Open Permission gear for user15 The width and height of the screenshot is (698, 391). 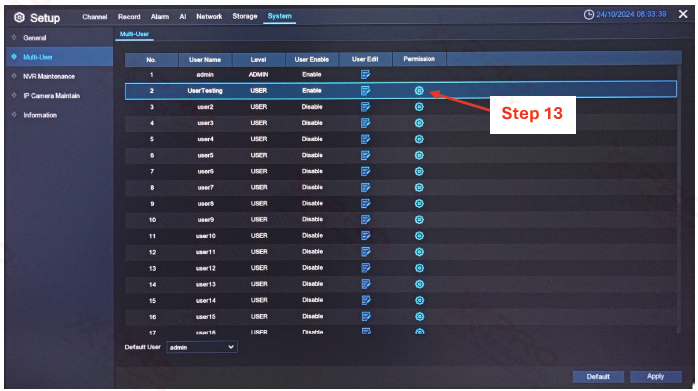pos(419,317)
